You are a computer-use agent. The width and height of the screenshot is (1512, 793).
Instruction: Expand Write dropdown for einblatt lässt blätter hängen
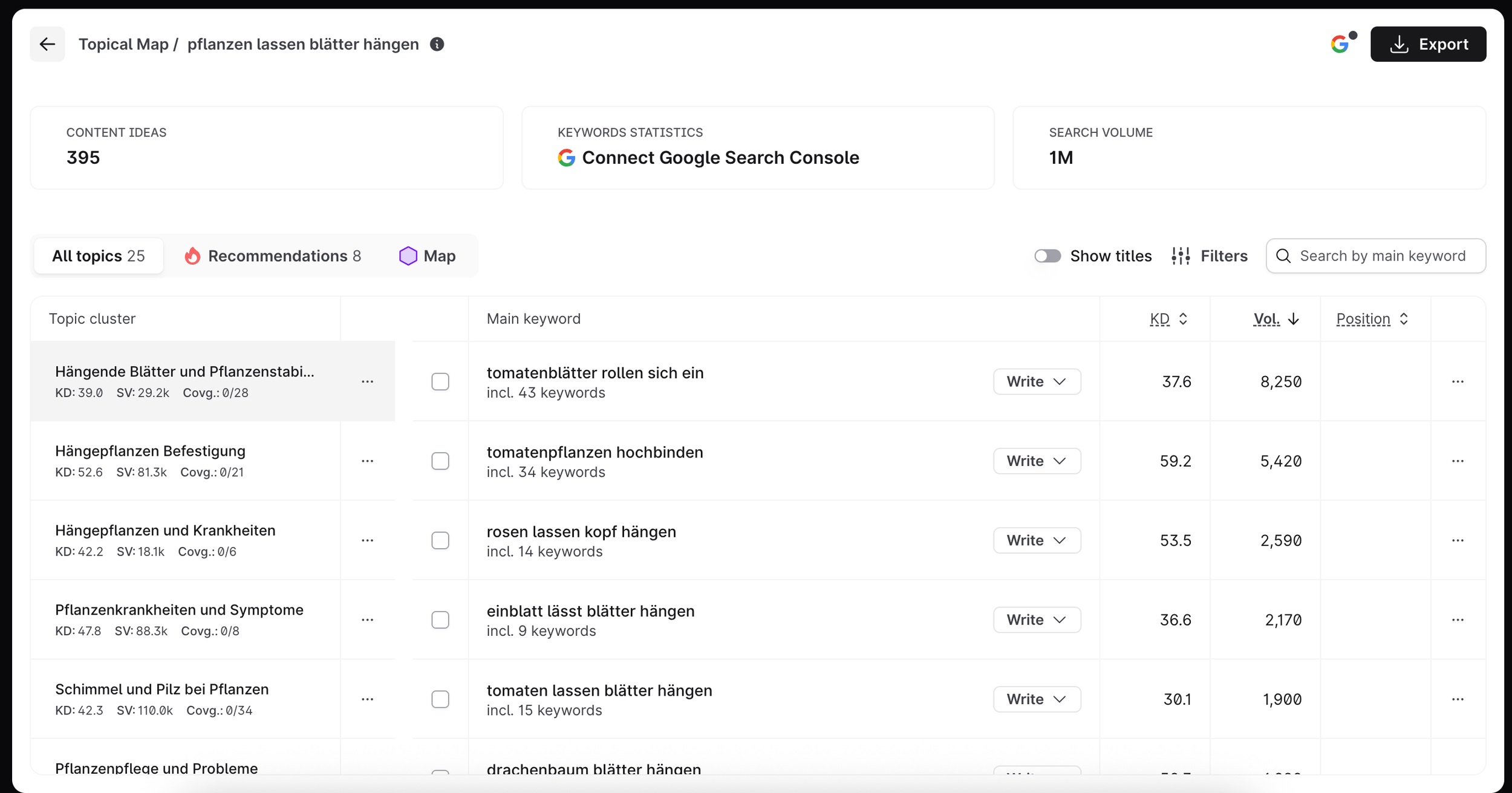click(x=1037, y=620)
